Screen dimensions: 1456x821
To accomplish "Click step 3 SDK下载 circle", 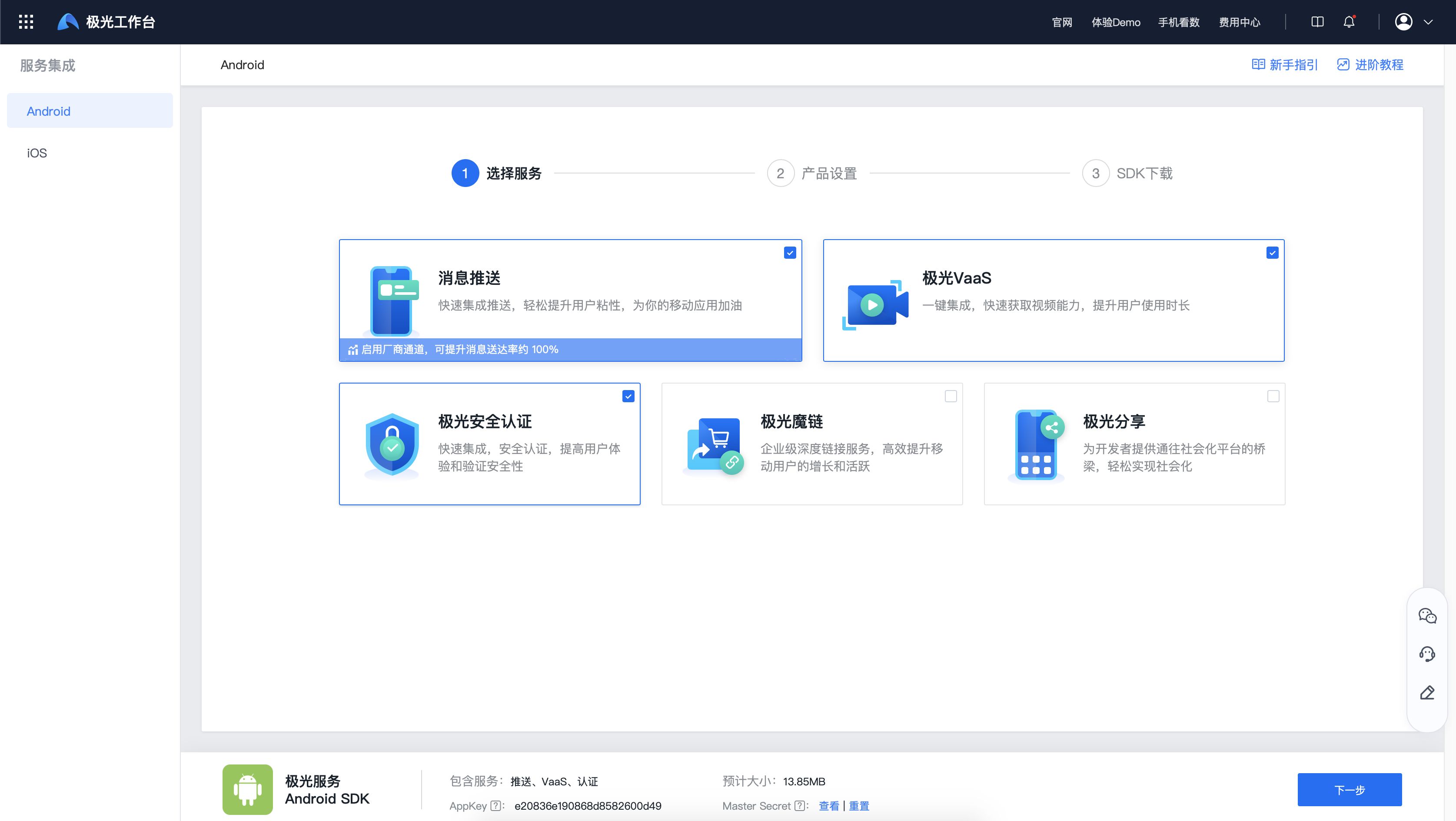I will point(1096,173).
